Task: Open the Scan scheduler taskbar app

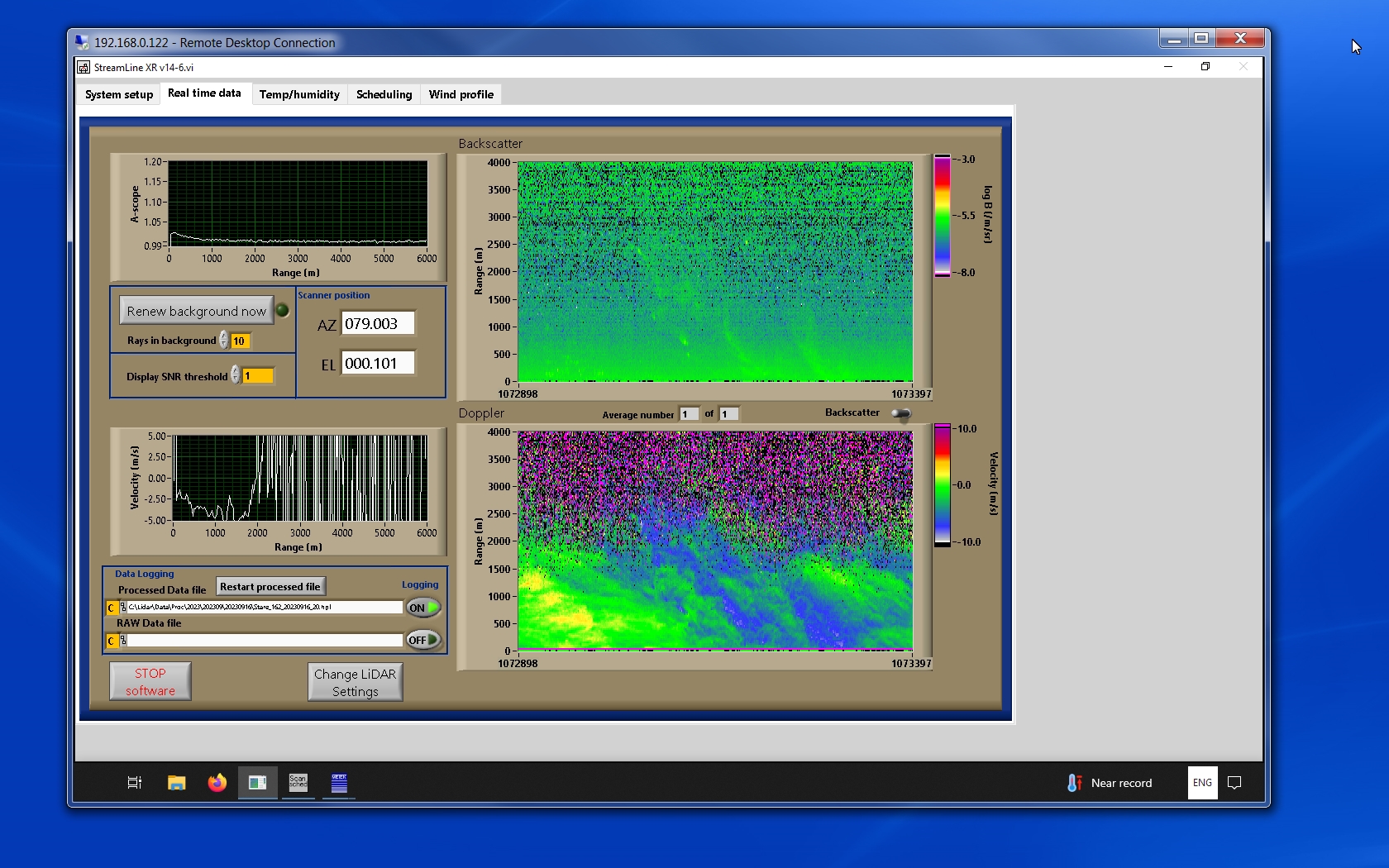Action: [298, 783]
